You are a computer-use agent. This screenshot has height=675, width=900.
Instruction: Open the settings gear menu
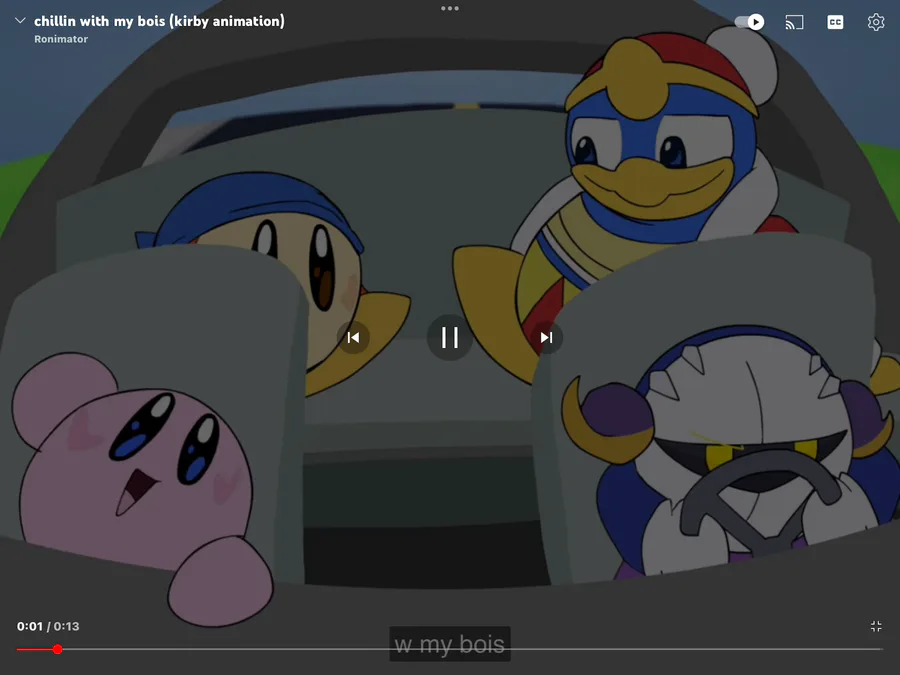click(x=876, y=22)
